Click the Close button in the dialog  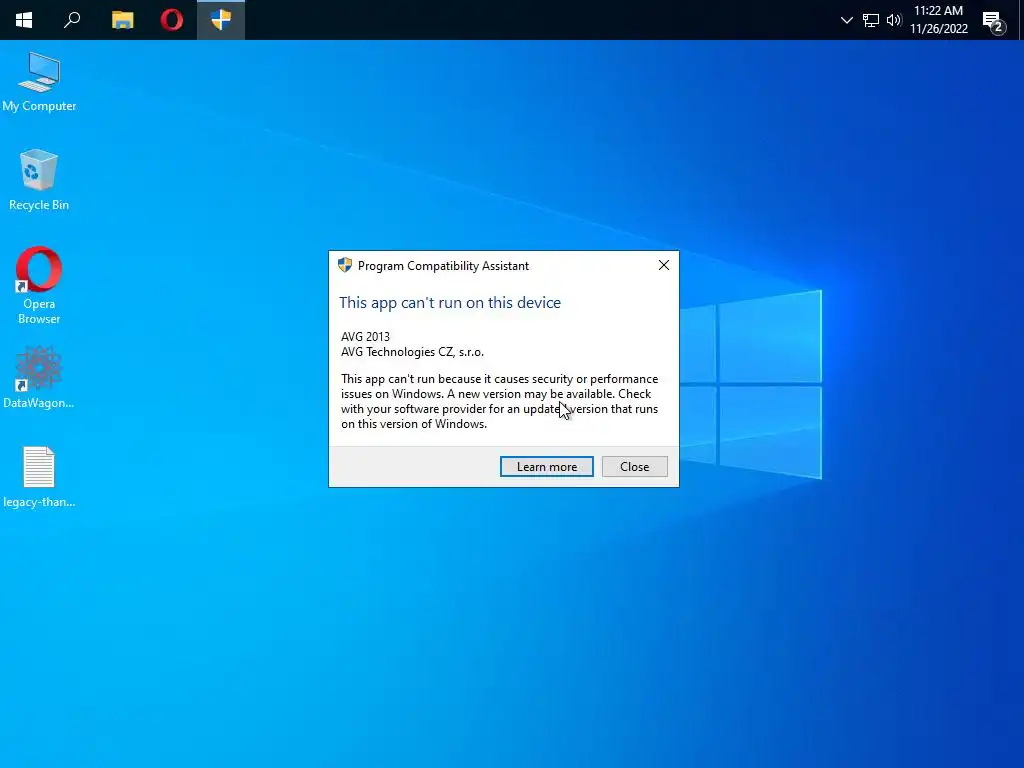point(635,466)
